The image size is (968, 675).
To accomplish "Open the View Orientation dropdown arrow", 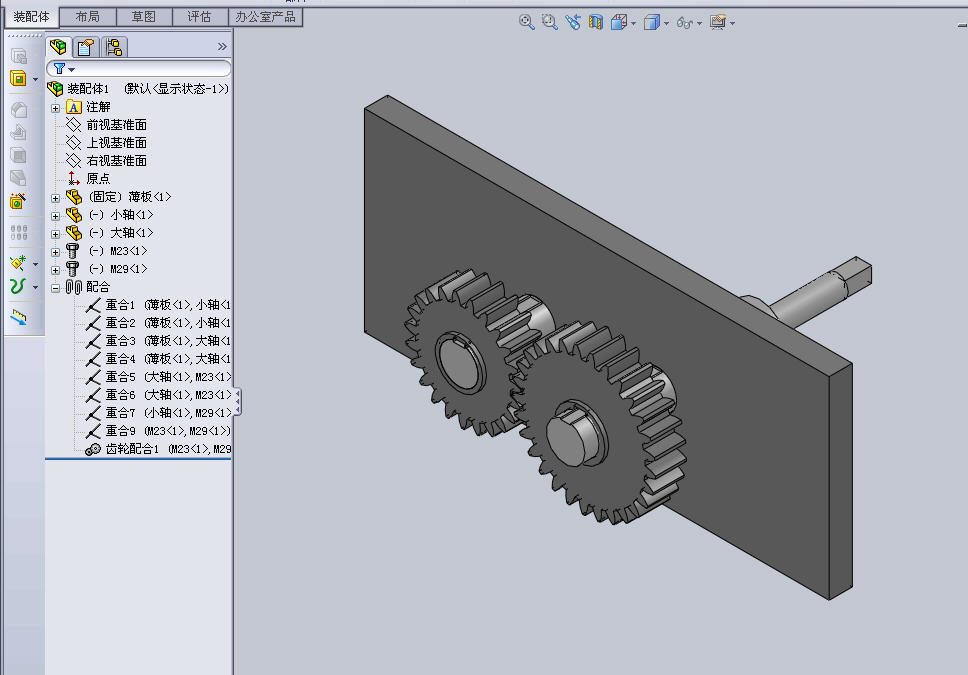I will (x=633, y=23).
